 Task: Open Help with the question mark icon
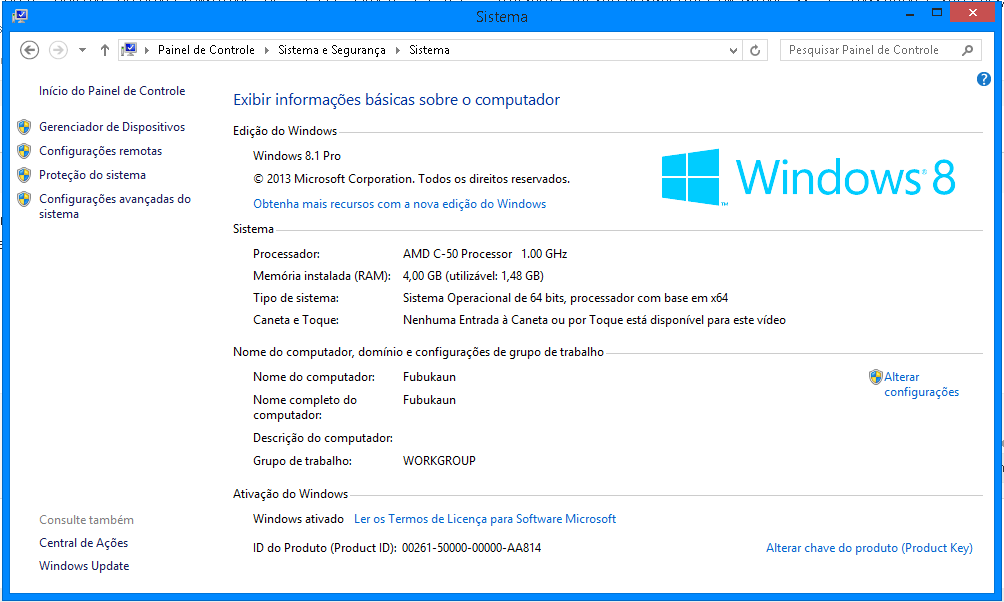(984, 79)
